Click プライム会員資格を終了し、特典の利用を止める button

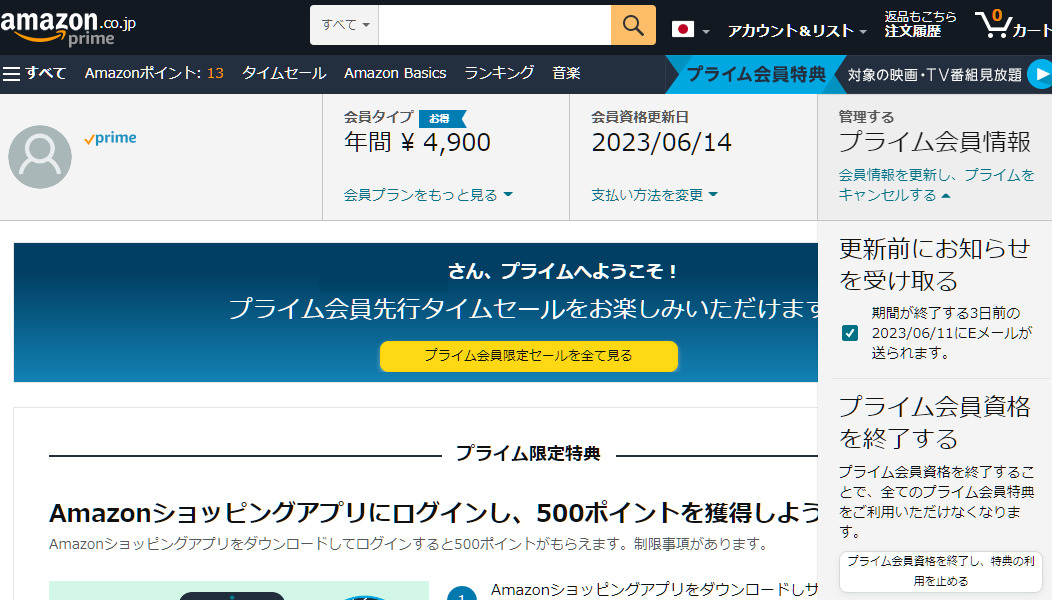point(940,571)
